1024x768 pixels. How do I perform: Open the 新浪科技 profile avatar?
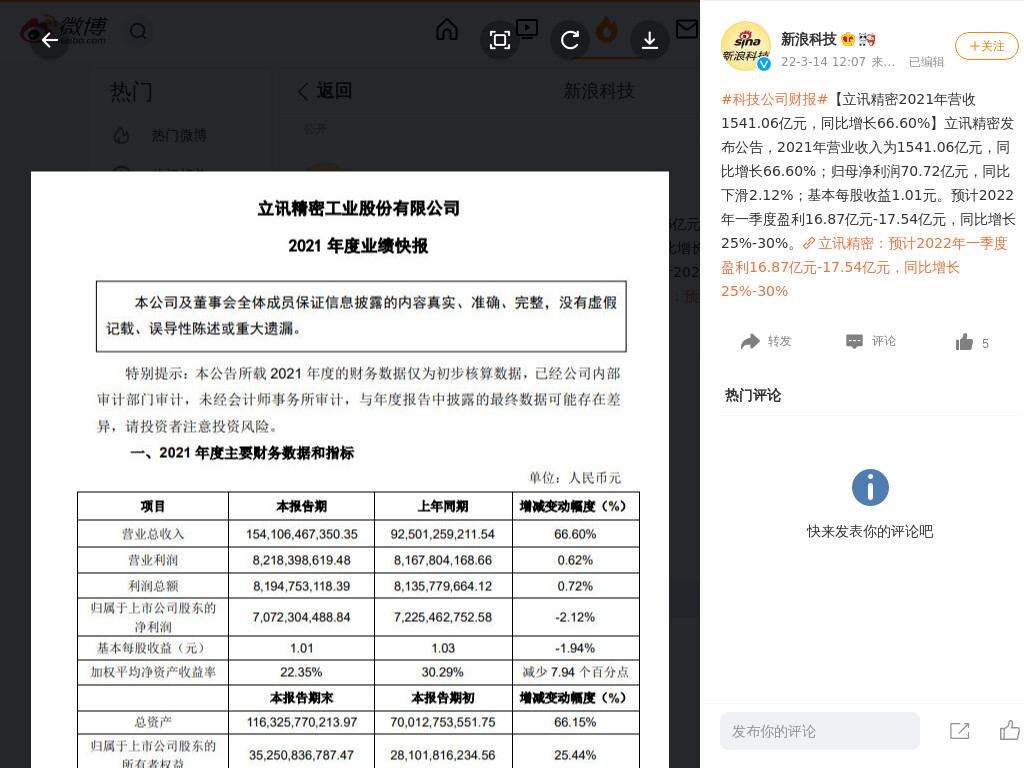tap(746, 46)
